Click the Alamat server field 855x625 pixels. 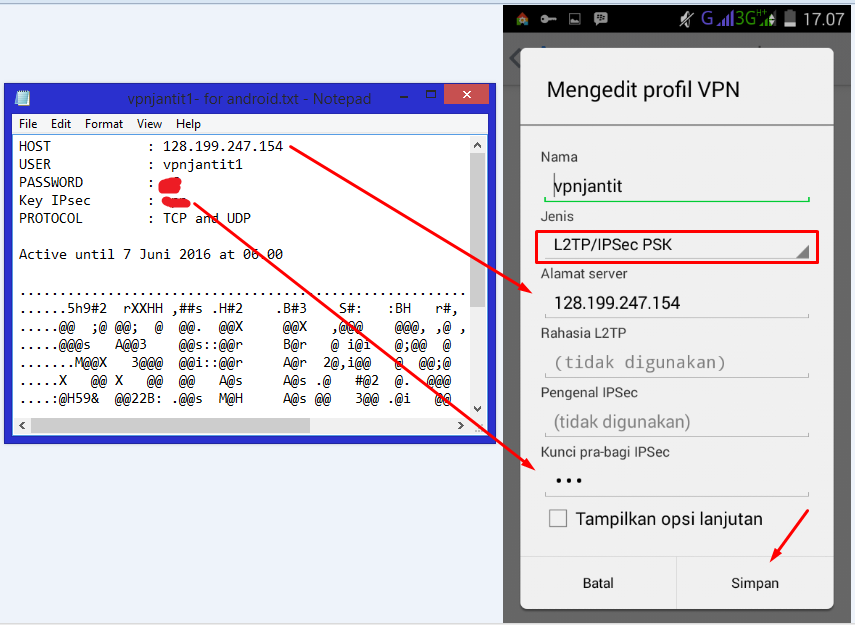pos(676,303)
